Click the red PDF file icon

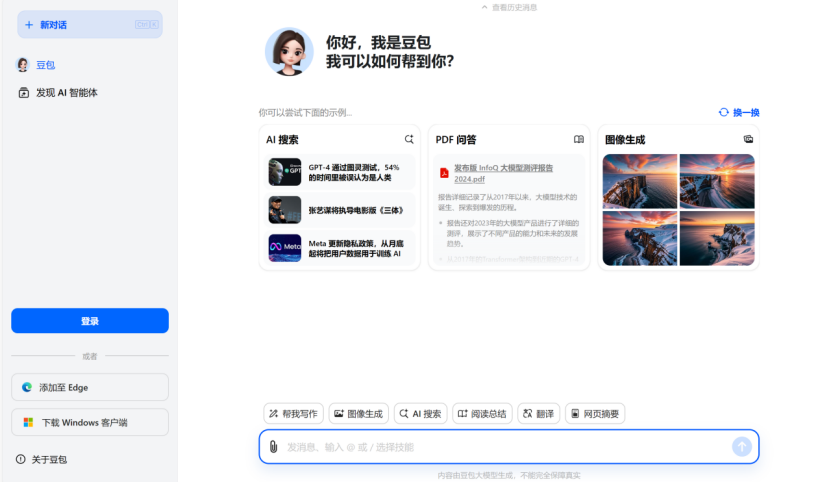coord(444,173)
